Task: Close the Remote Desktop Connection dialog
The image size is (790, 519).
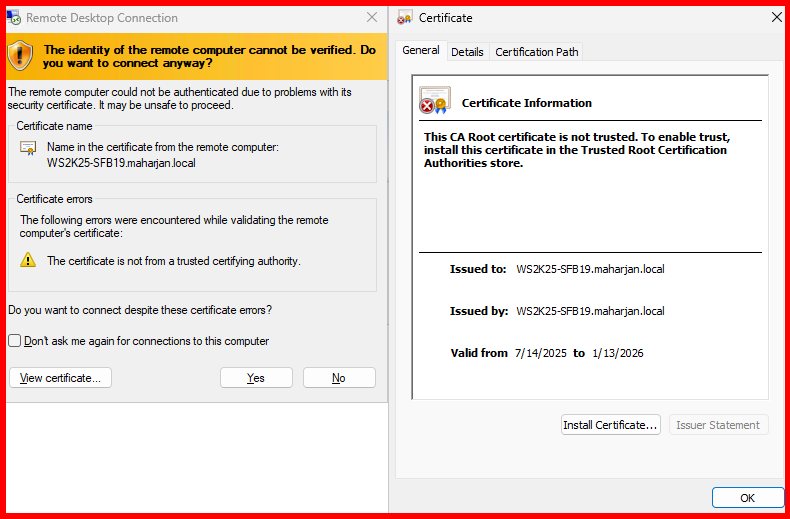Action: (x=372, y=18)
